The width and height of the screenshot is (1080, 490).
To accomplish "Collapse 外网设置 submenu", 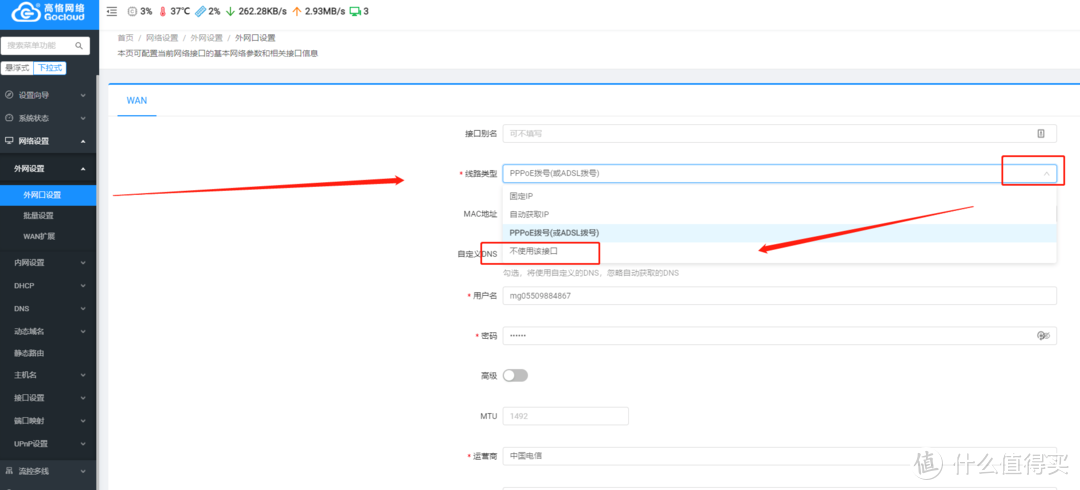I will click(x=49, y=169).
